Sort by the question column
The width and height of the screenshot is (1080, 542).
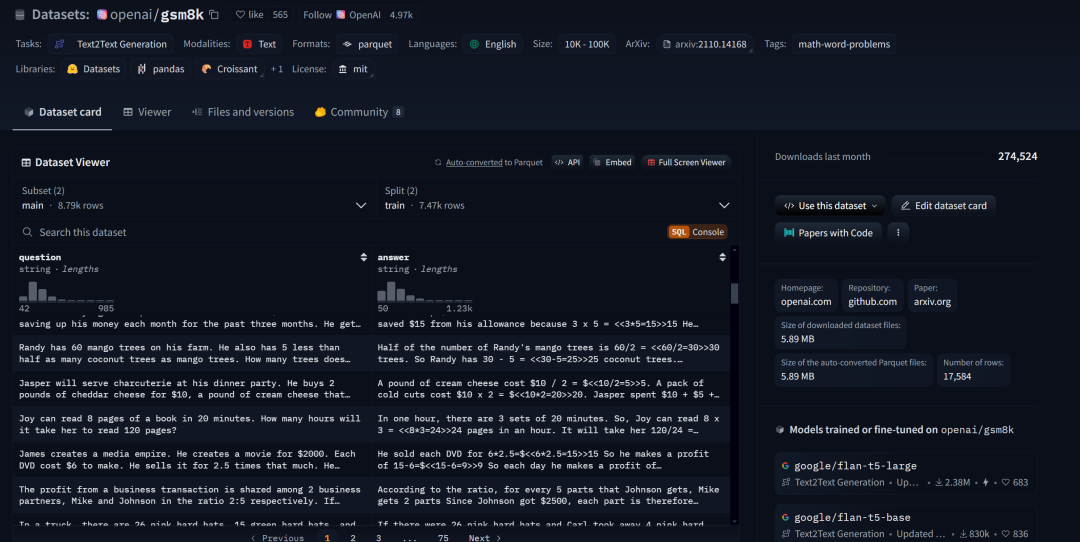pyautogui.click(x=364, y=258)
